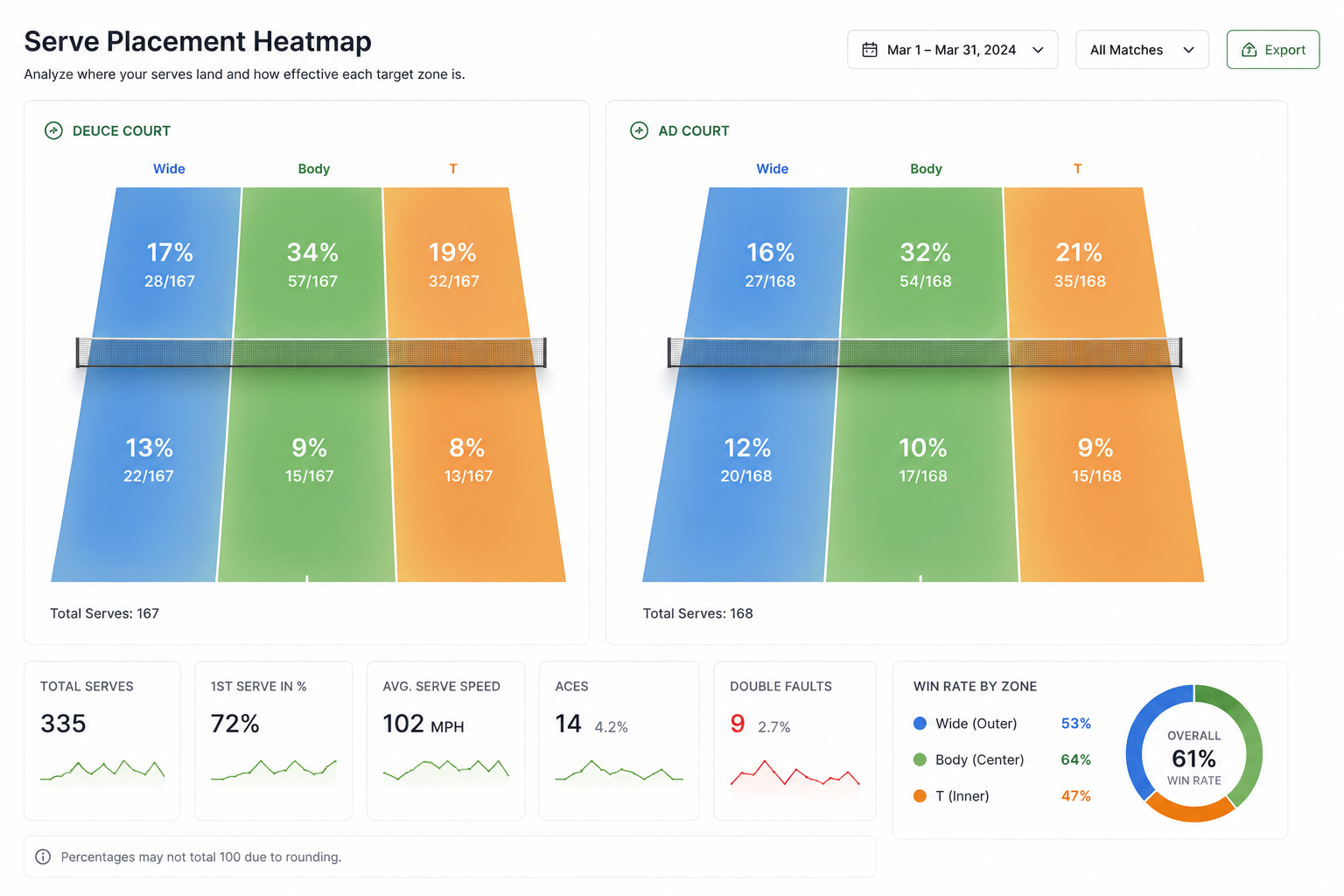Click the Overall 61% win rate donut center
The image size is (1344, 896).
coord(1193,758)
